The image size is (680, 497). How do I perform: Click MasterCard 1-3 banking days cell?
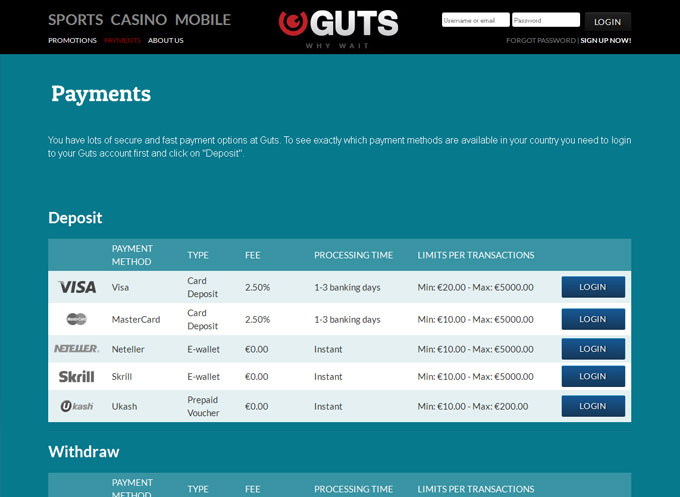pyautogui.click(x=347, y=320)
